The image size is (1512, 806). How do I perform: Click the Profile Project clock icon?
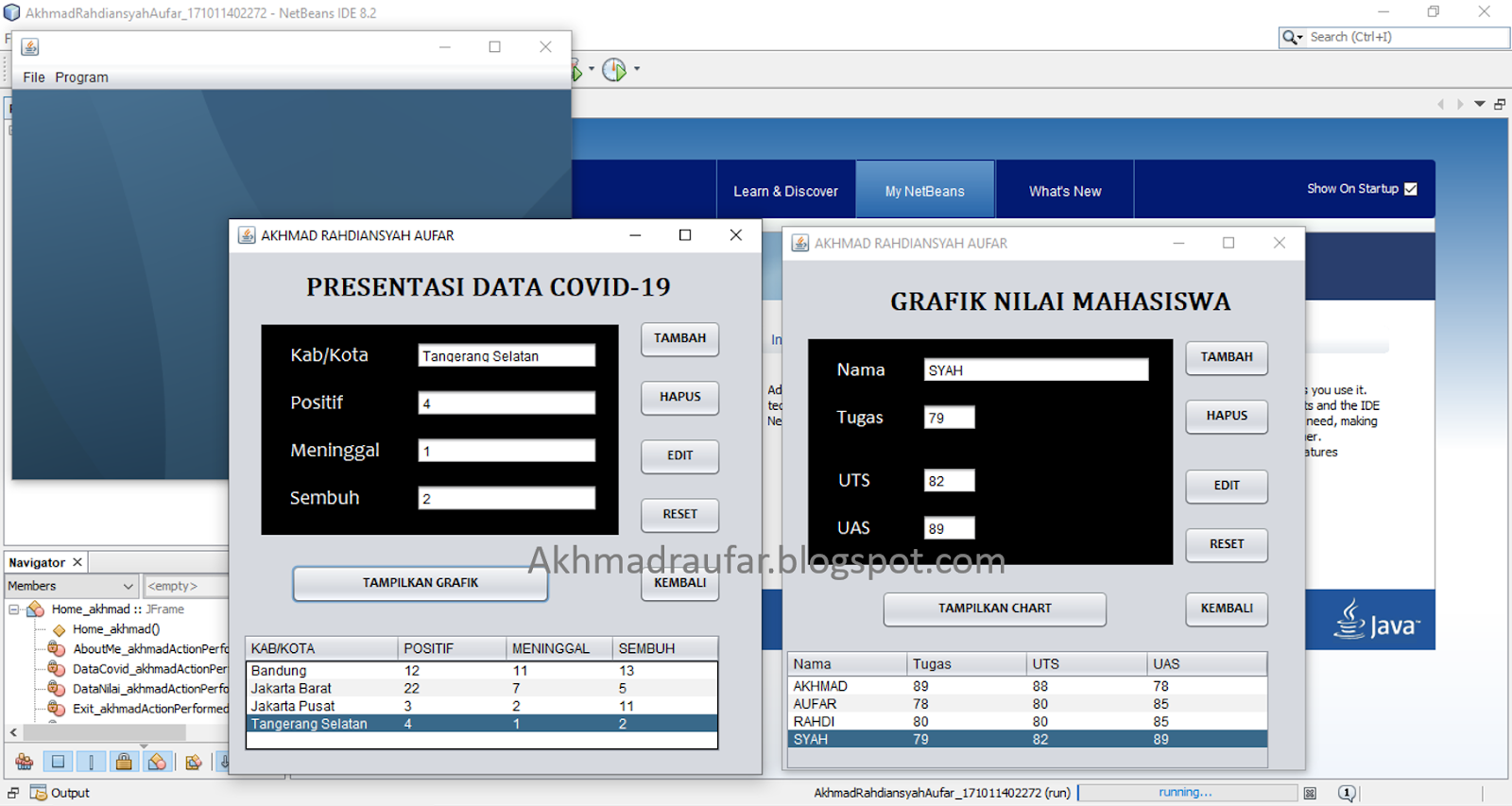click(614, 69)
